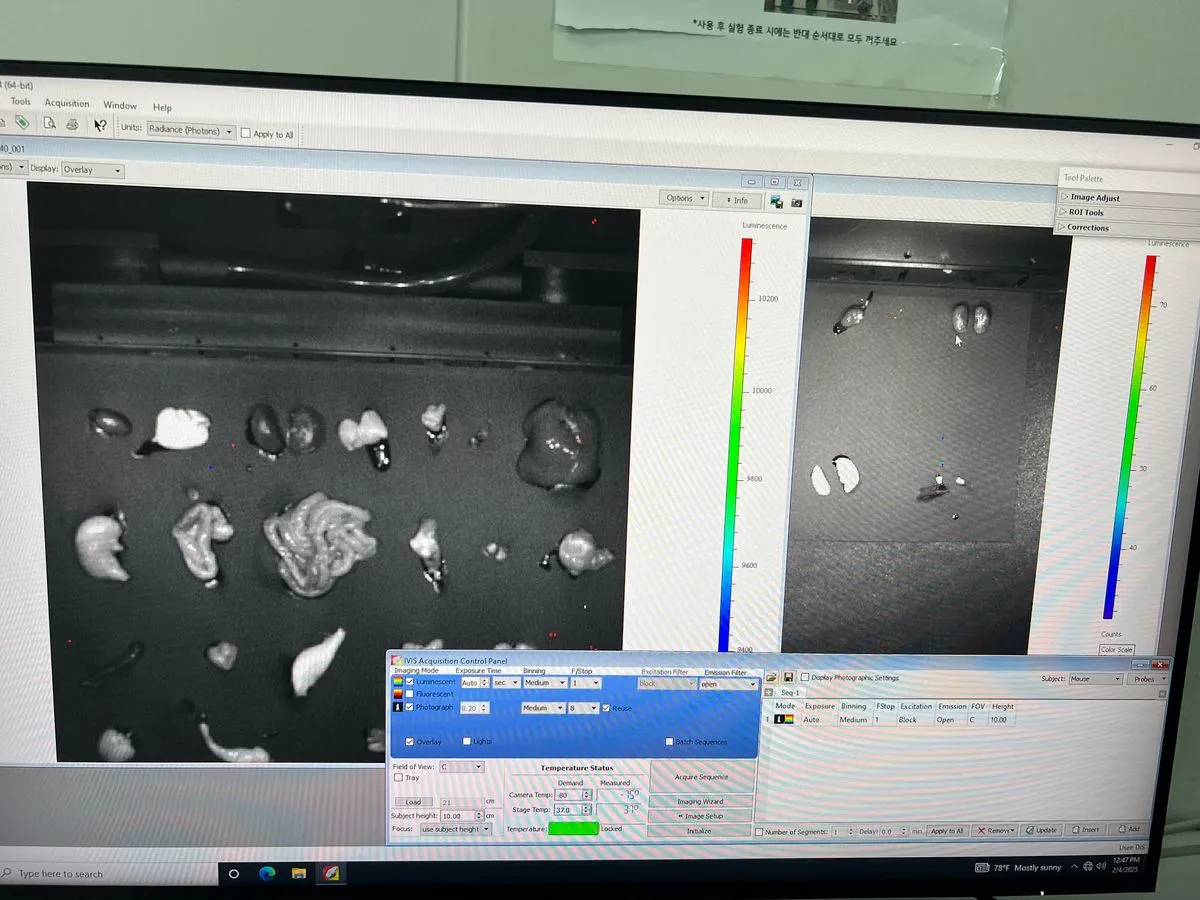Screen dimensions: 1200x900
Task: Open the Field of View dropdown
Action: 461,767
